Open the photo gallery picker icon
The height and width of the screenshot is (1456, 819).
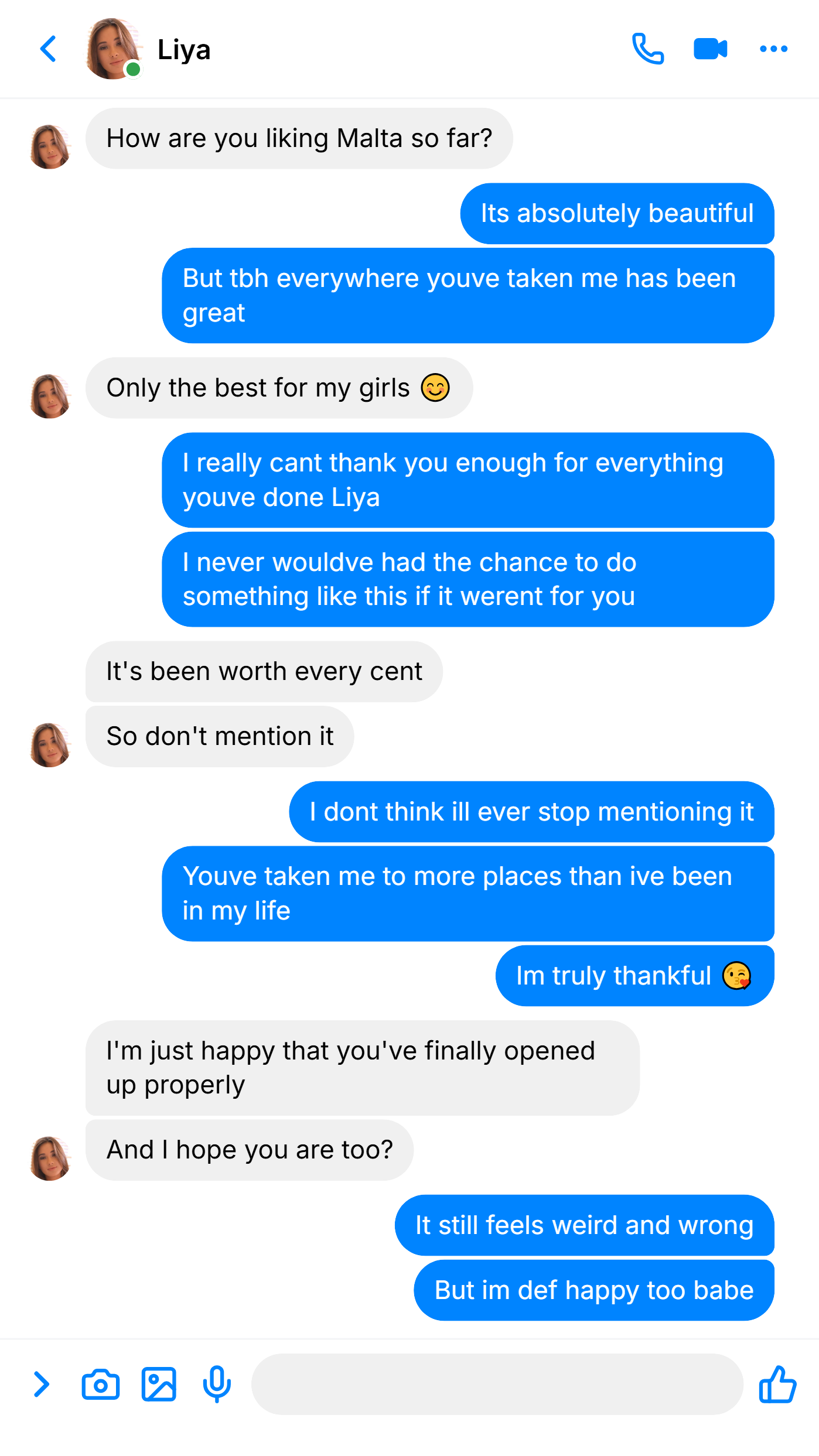[x=159, y=1385]
